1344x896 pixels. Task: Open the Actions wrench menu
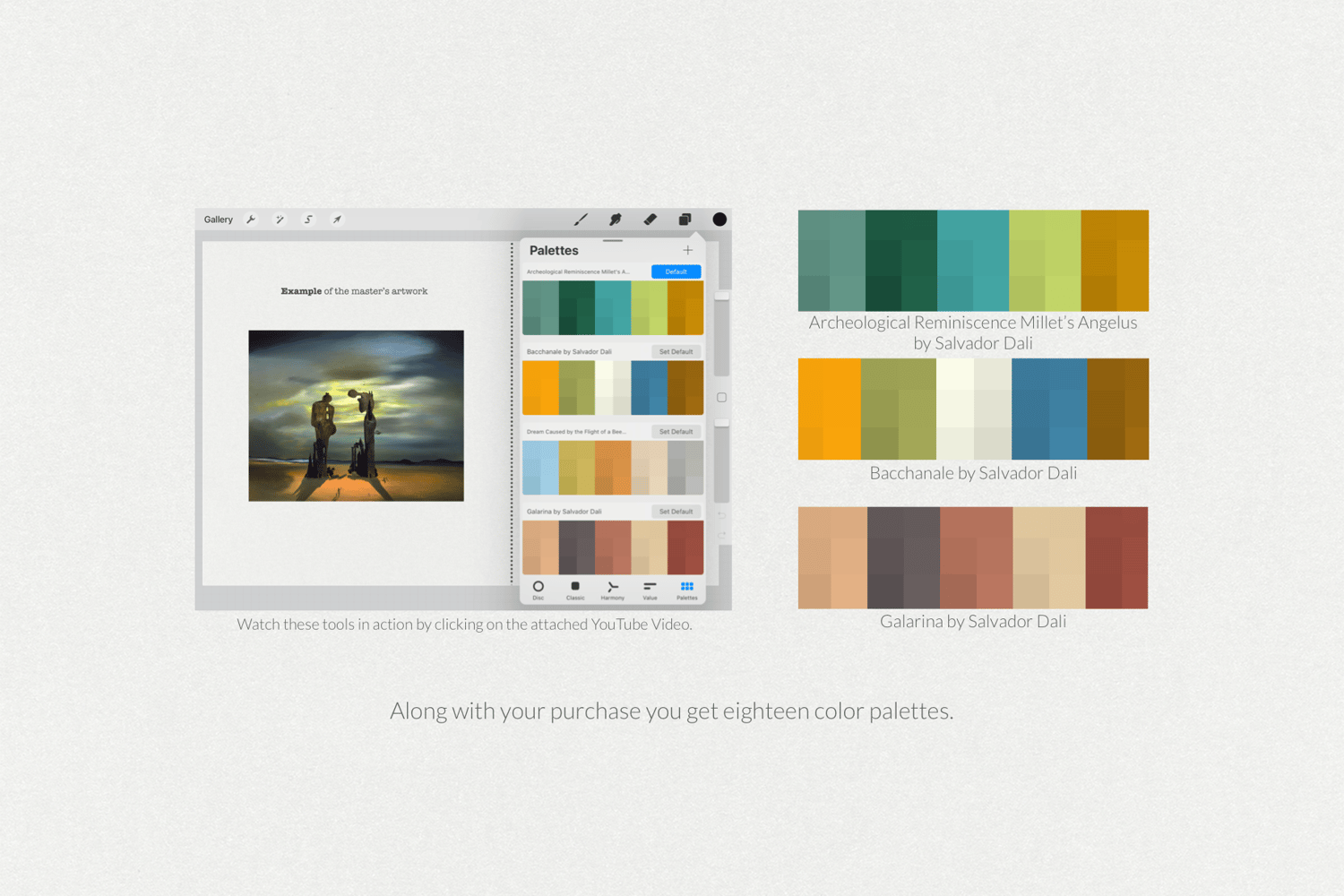tap(251, 220)
